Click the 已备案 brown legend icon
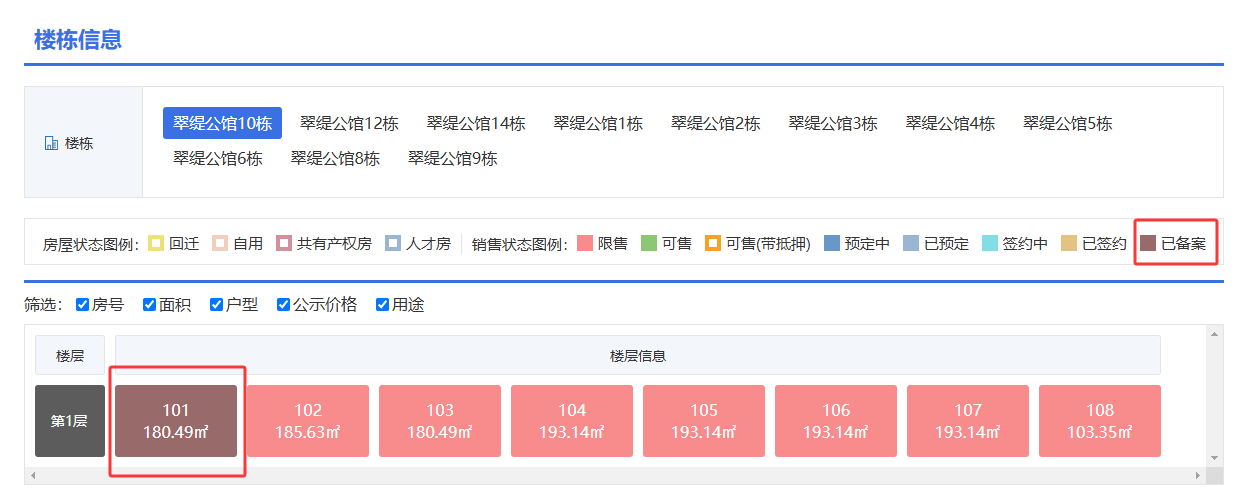1235x500 pixels. point(1148,243)
